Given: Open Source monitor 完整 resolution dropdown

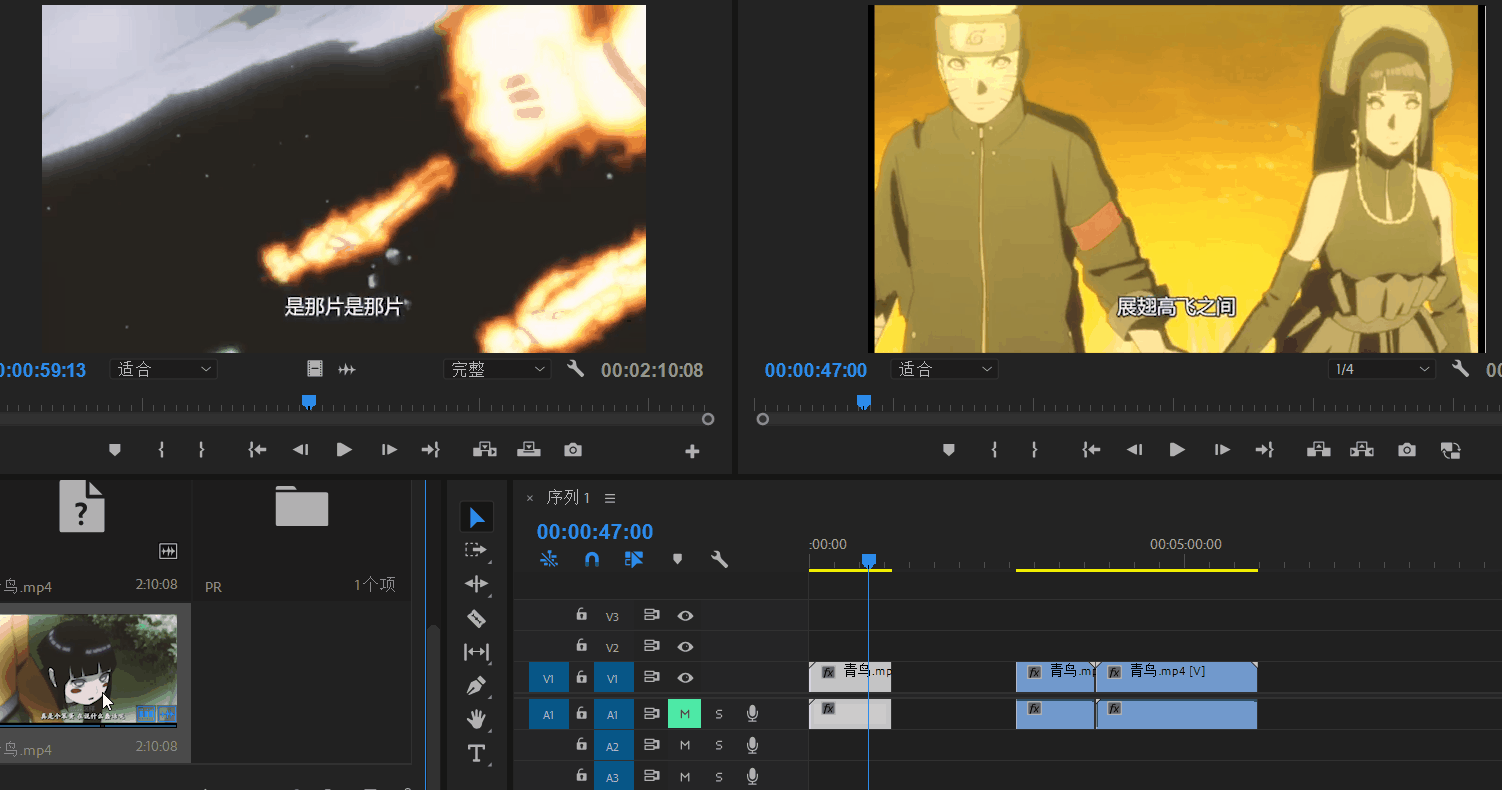Looking at the screenshot, I should [x=497, y=369].
